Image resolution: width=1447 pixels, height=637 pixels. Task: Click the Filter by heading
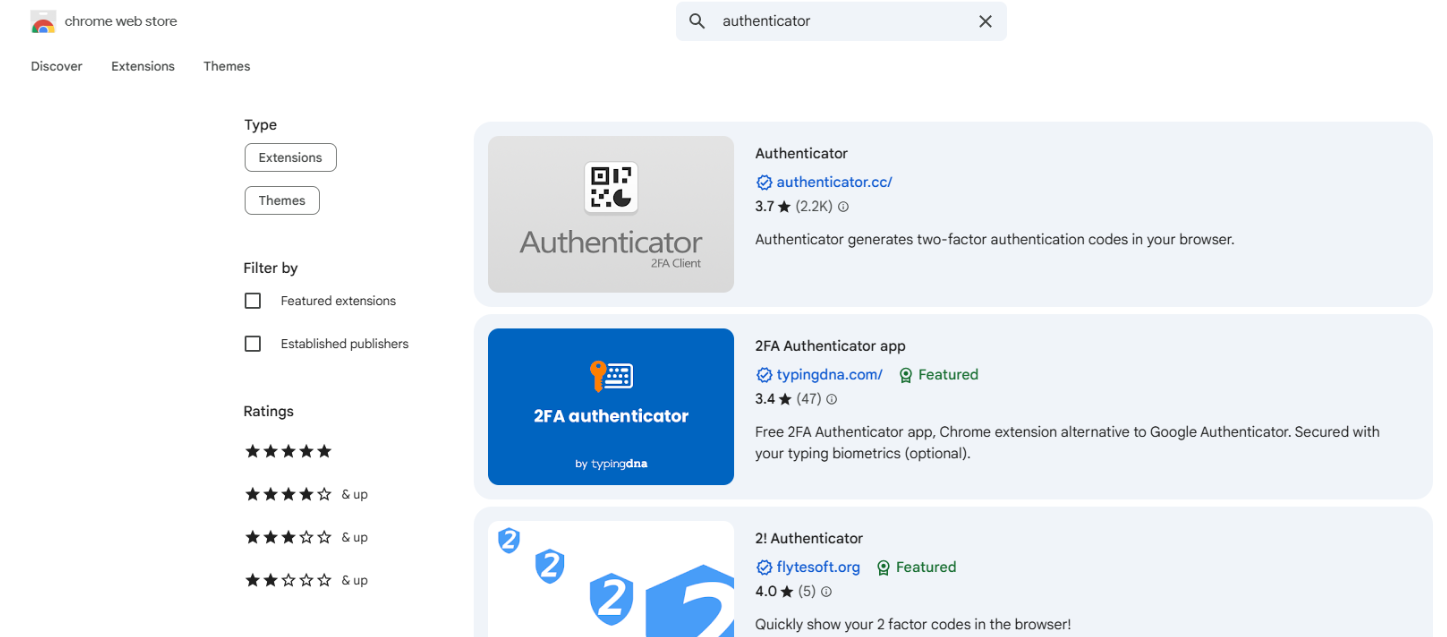point(271,268)
